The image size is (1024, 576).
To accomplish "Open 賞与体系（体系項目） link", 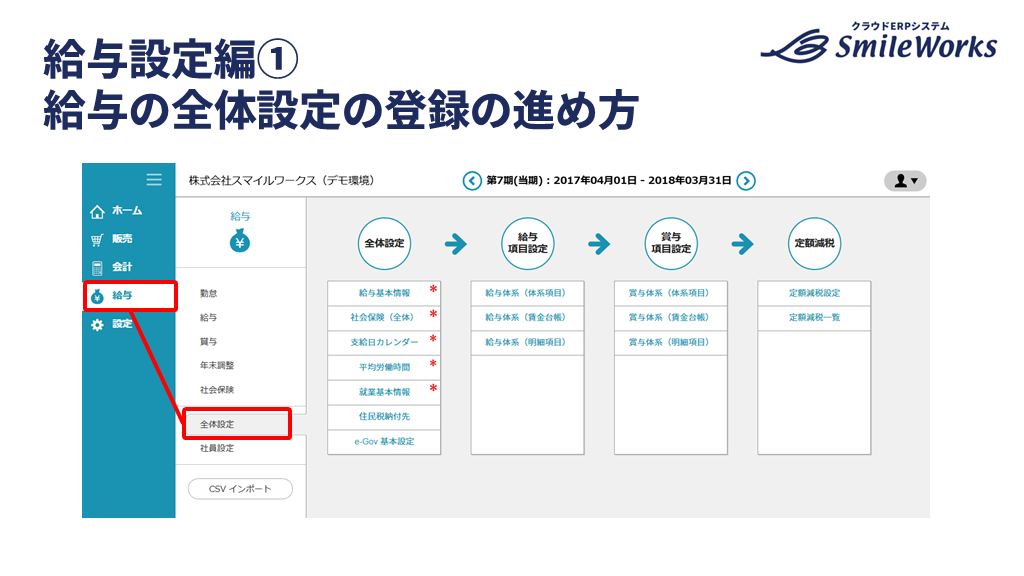I will [x=671, y=293].
